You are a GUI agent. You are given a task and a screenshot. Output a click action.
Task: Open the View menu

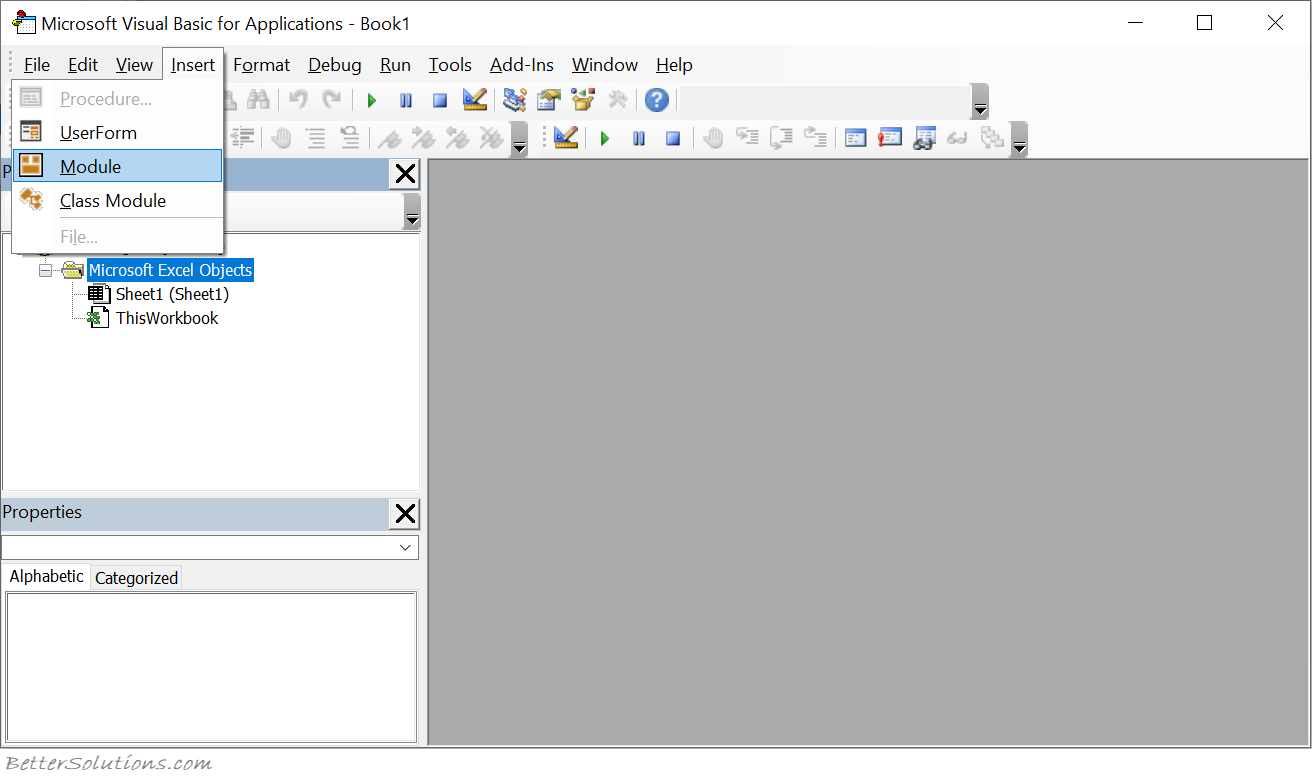134,65
